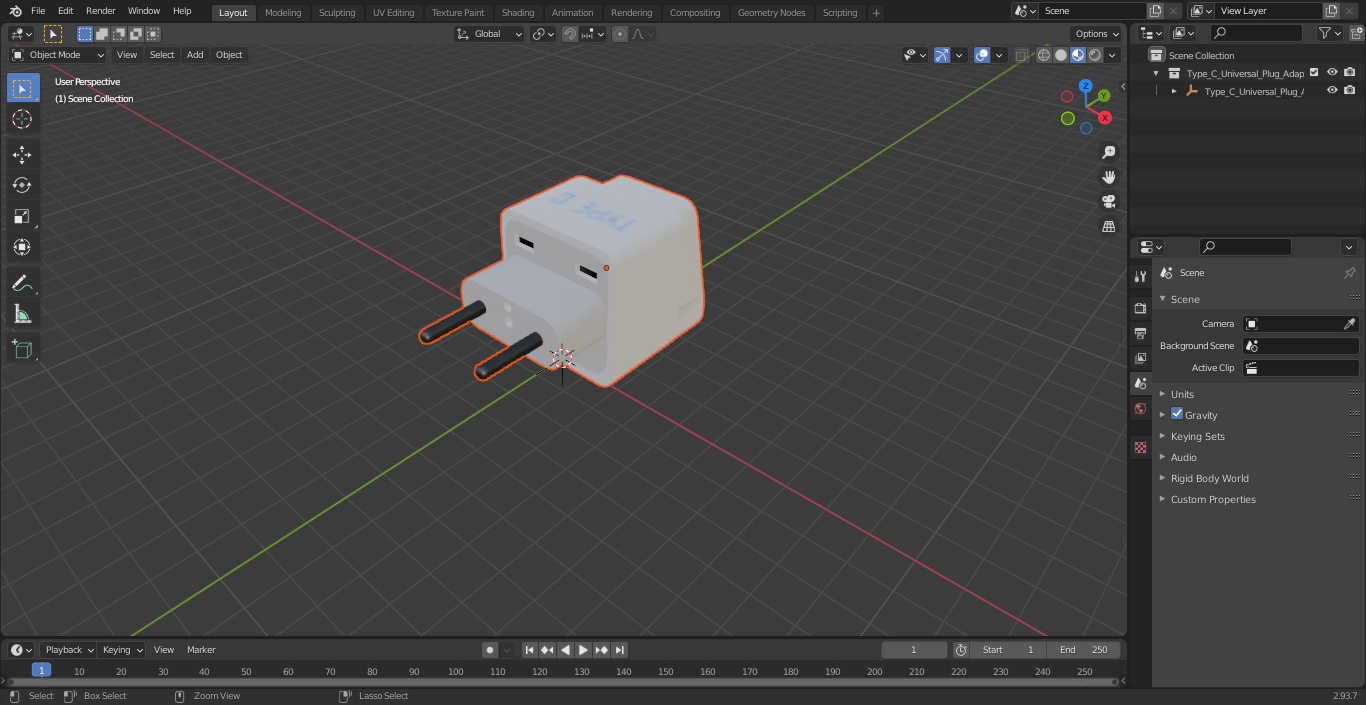1366x705 pixels.
Task: Enable material preview shading
Action: pyautogui.click(x=1078, y=55)
